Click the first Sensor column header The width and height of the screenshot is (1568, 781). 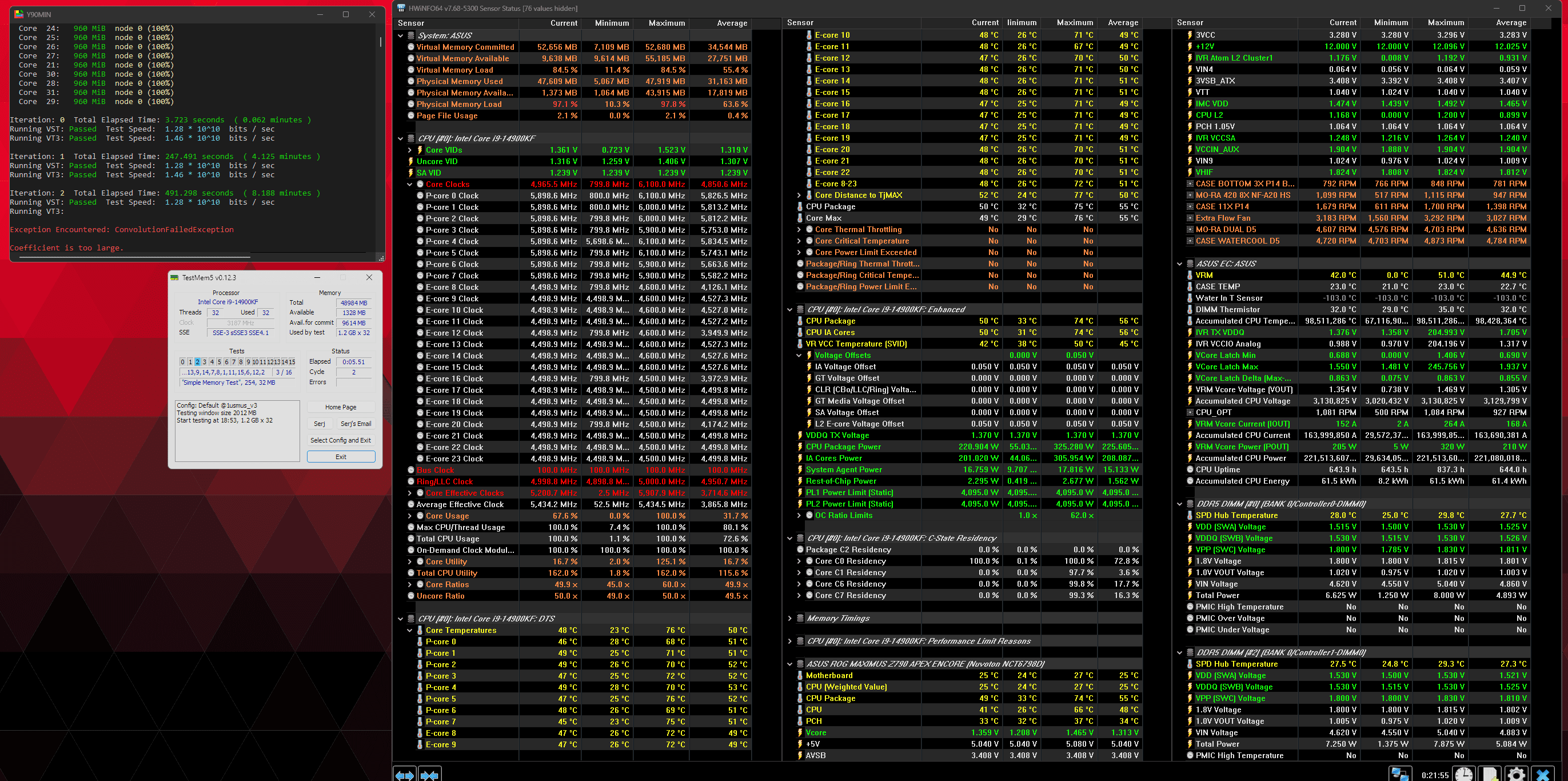(x=412, y=23)
